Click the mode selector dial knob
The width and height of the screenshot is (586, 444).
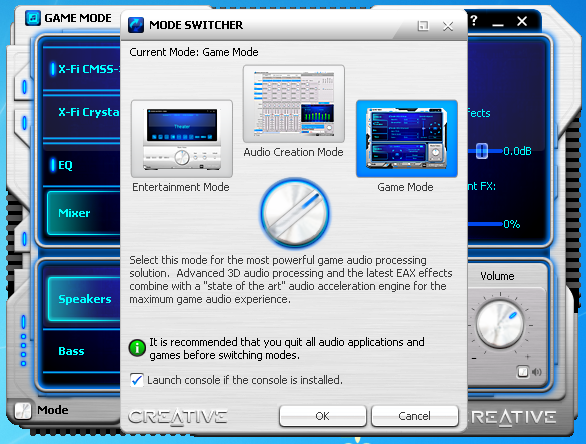click(295, 213)
